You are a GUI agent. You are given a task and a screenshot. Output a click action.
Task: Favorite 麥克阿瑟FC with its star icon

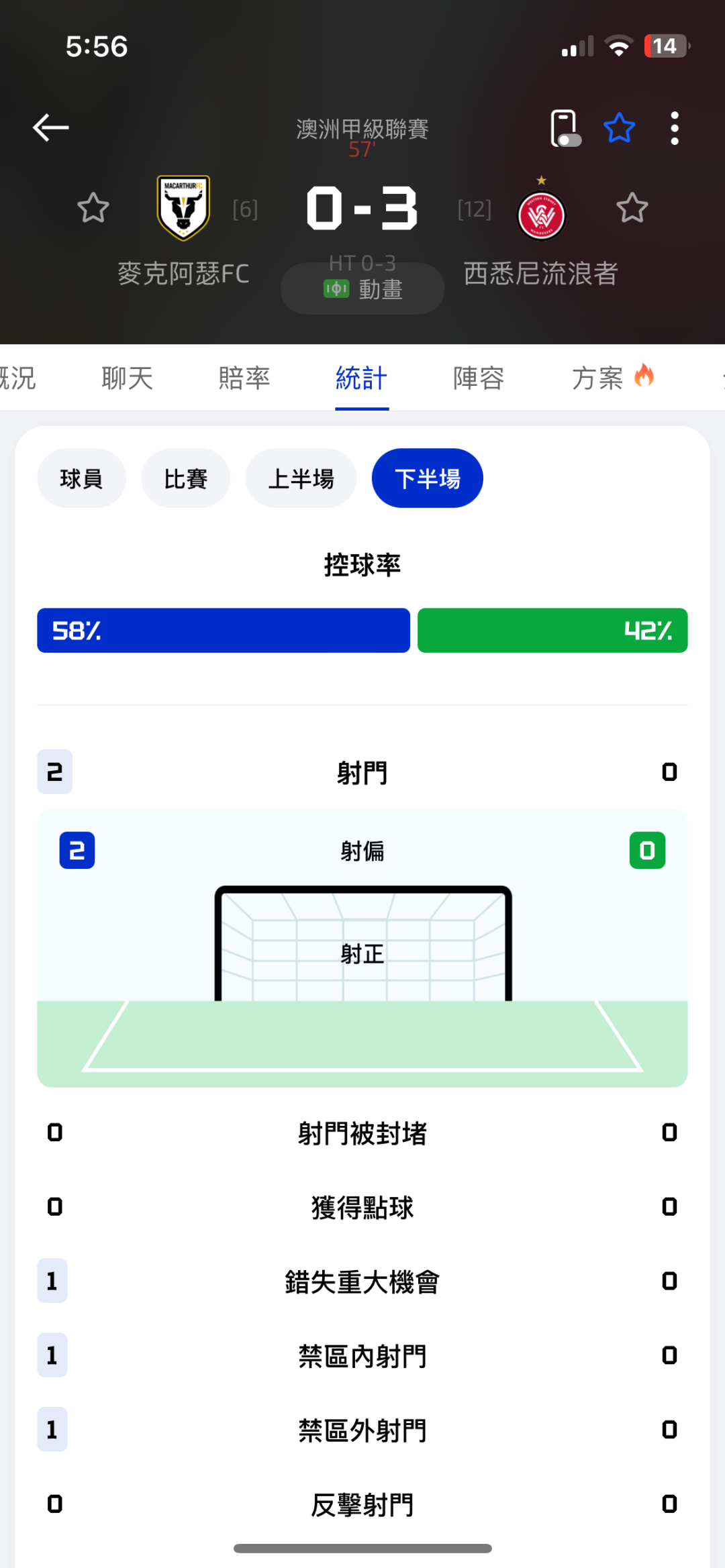click(x=93, y=208)
